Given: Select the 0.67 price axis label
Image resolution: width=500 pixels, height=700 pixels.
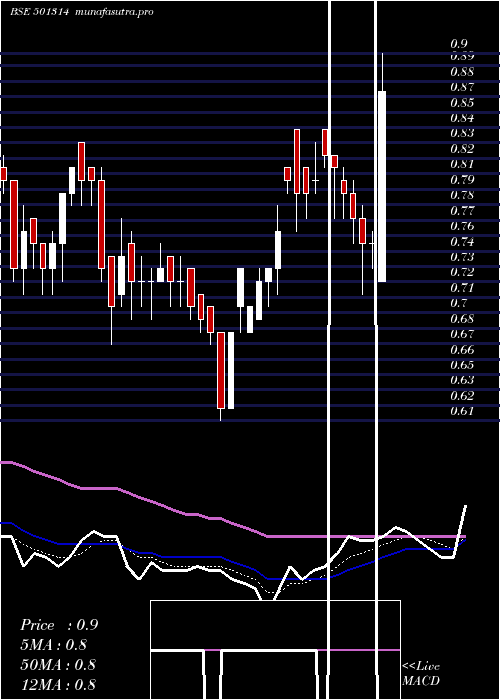Looking at the screenshot, I should [462, 334].
